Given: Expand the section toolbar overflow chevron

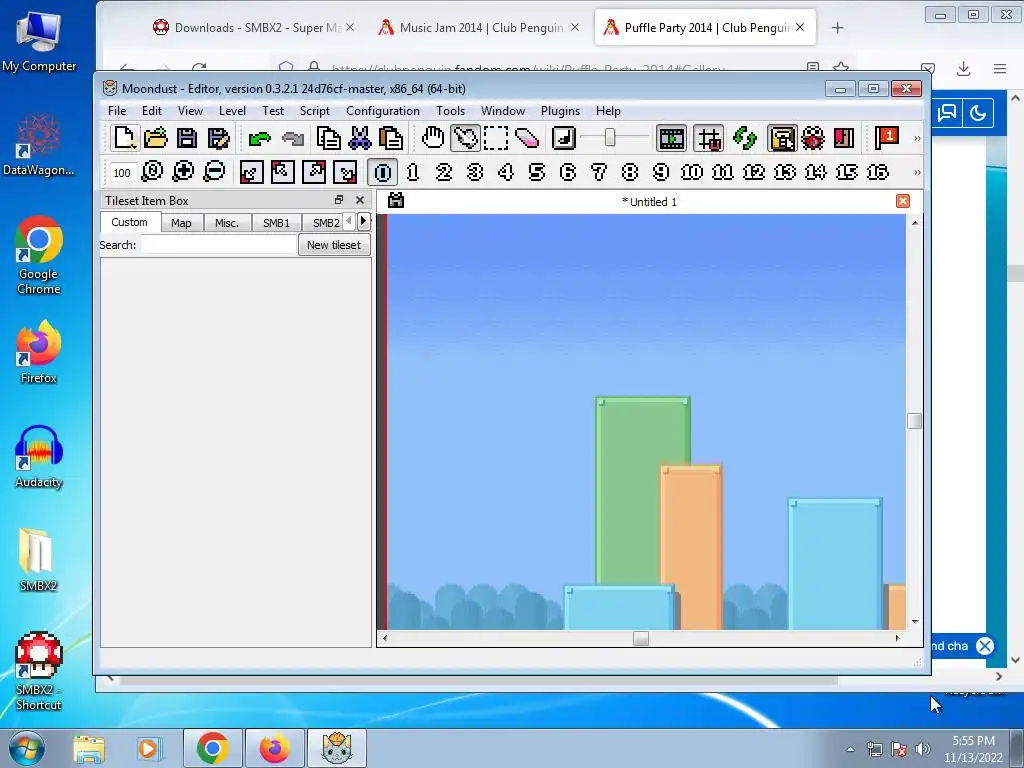Looking at the screenshot, I should pos(917,172).
